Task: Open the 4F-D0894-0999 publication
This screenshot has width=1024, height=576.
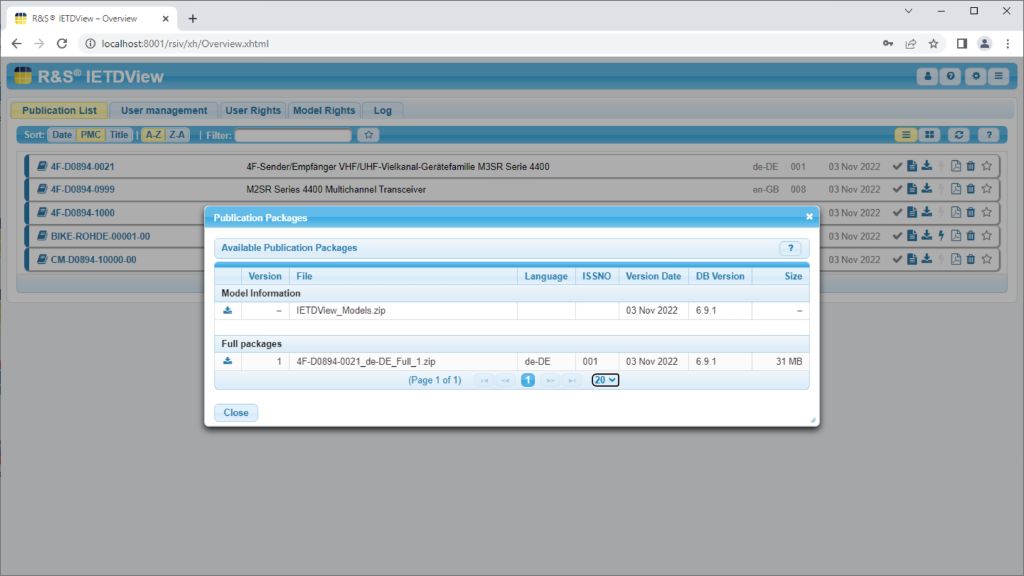Action: pos(82,189)
